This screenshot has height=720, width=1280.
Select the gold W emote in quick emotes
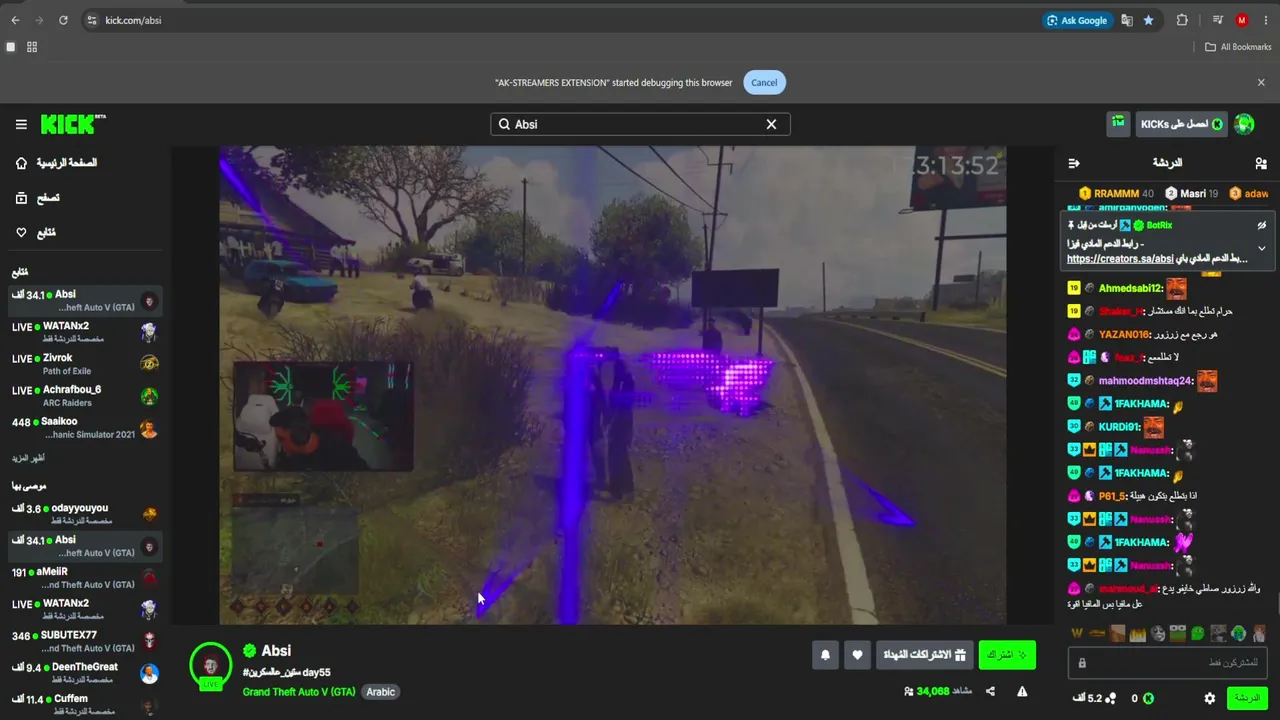click(x=1077, y=633)
